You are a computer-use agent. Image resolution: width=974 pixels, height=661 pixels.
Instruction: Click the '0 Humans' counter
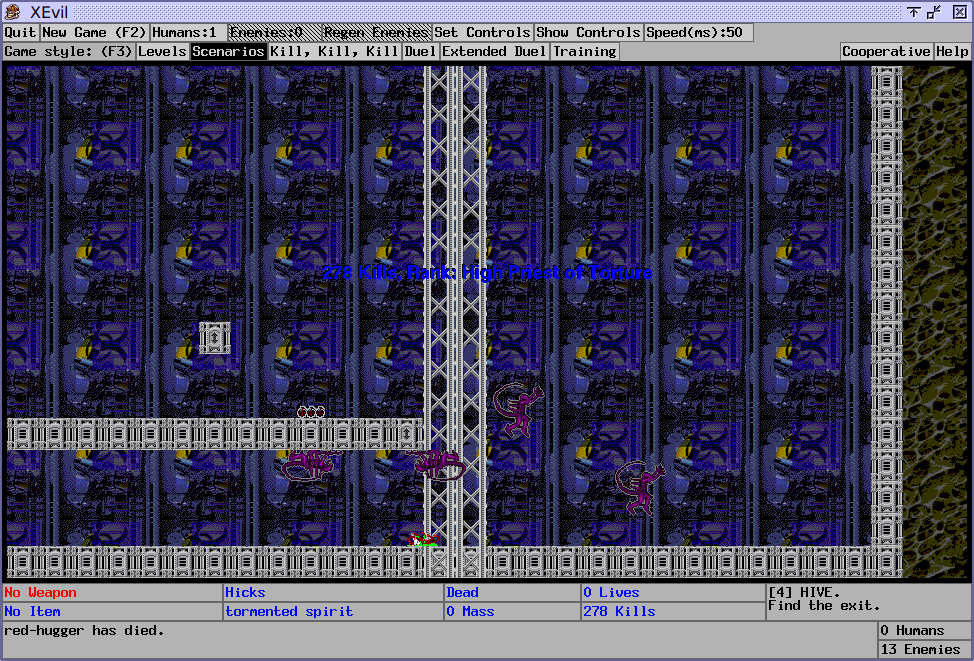pyautogui.click(x=911, y=631)
